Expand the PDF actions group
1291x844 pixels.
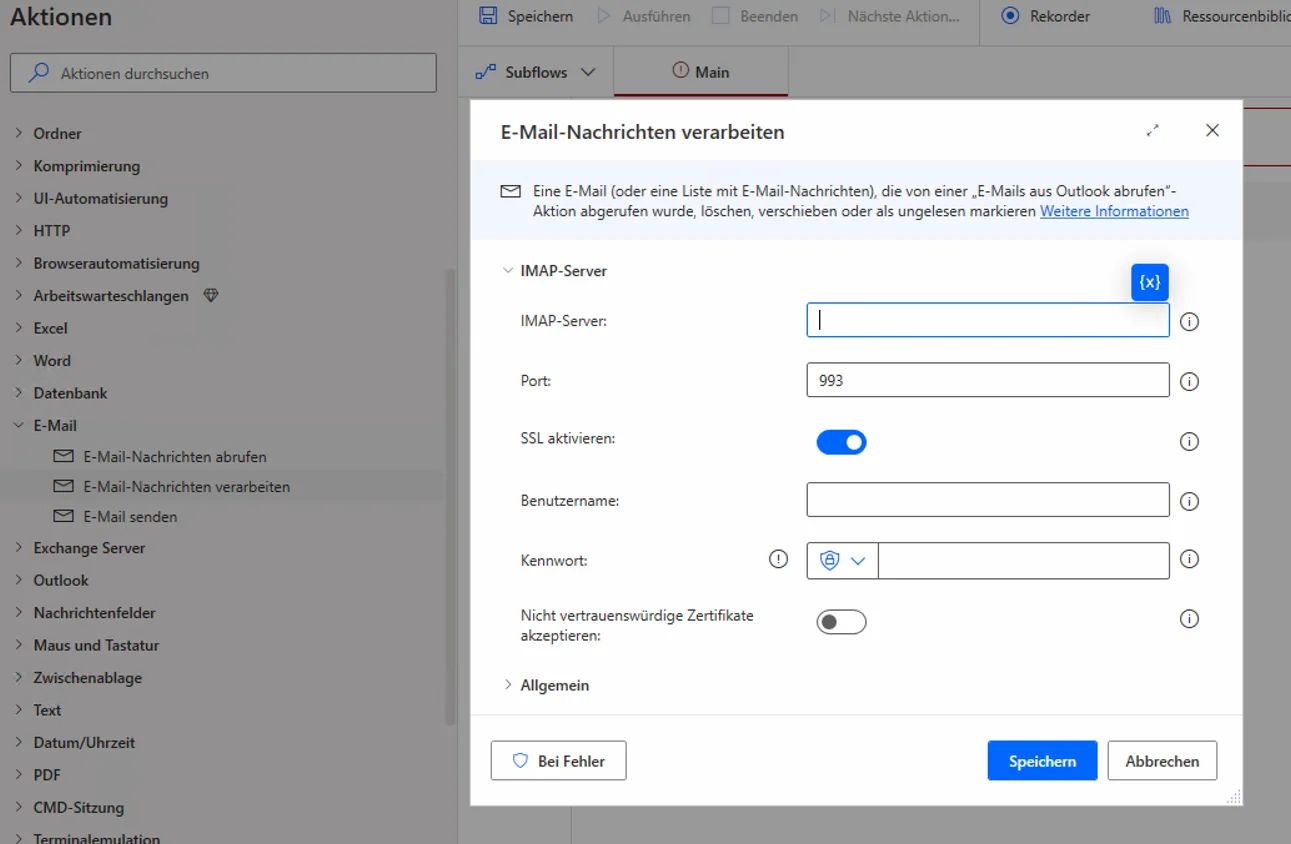[x=18, y=775]
